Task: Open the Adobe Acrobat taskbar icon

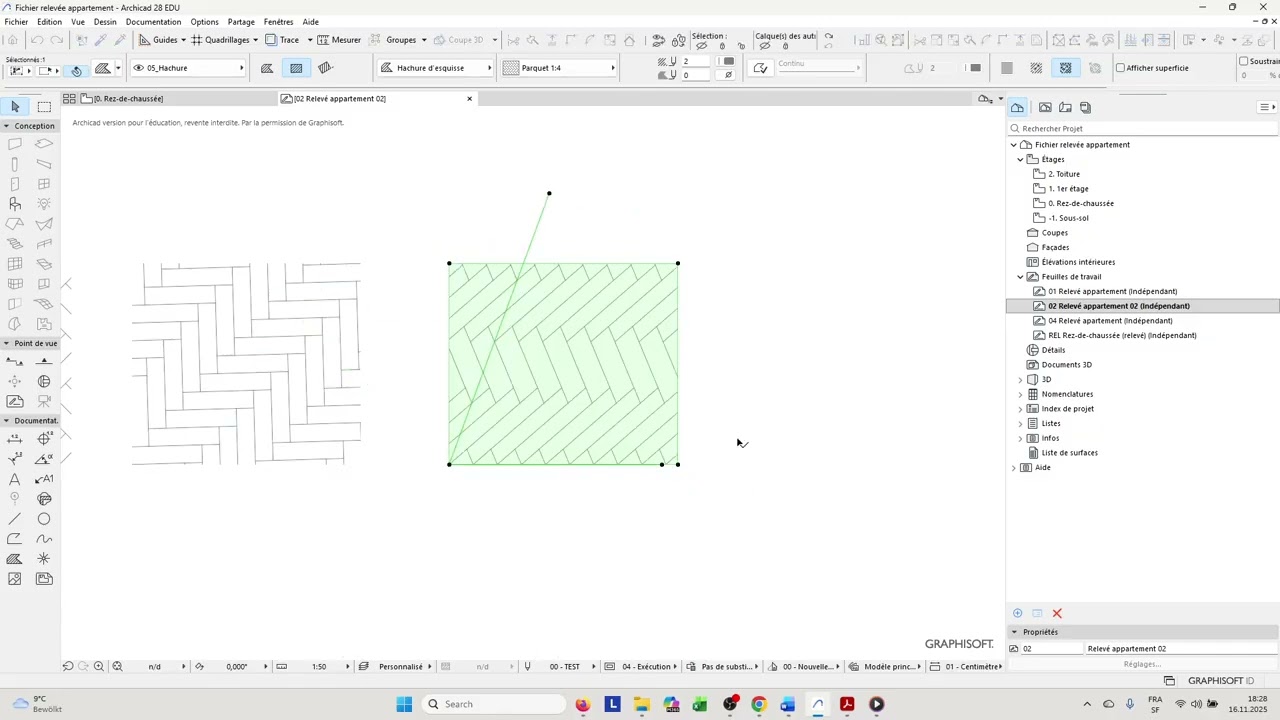Action: click(847, 704)
